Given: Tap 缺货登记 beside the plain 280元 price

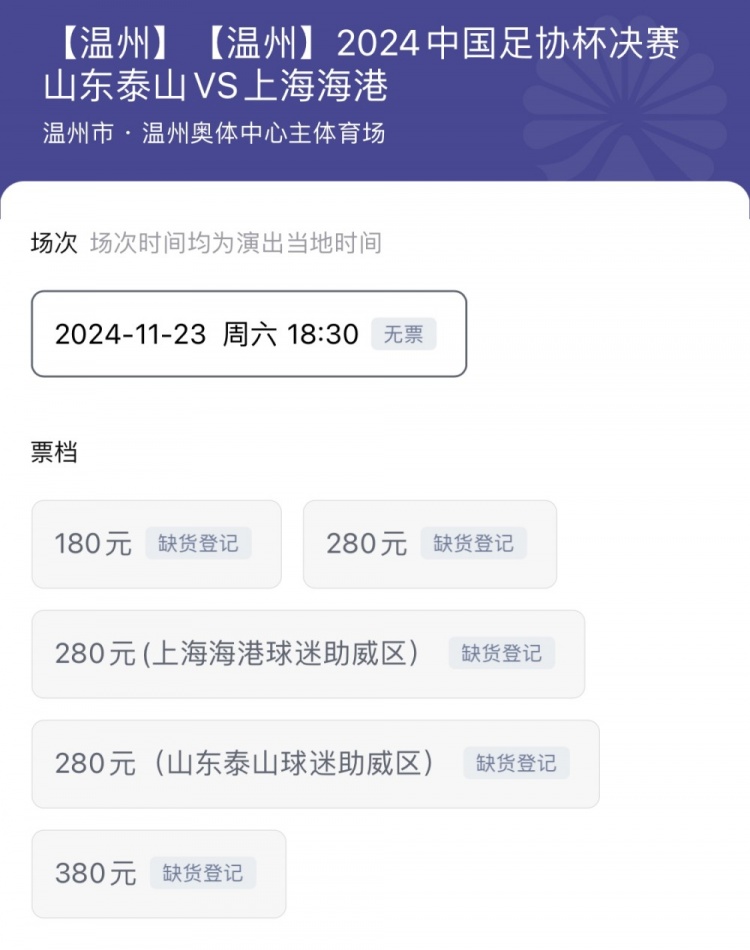Looking at the screenshot, I should click(473, 543).
